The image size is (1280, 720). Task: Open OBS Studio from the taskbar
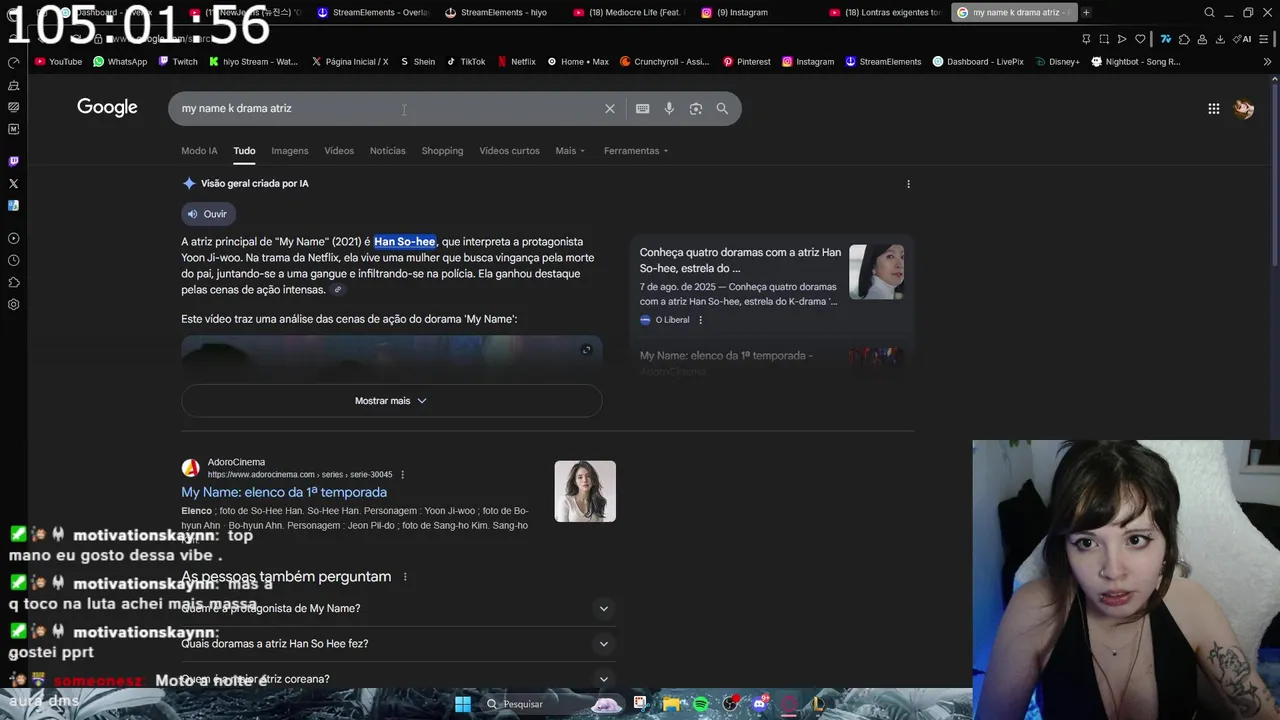[x=731, y=704]
